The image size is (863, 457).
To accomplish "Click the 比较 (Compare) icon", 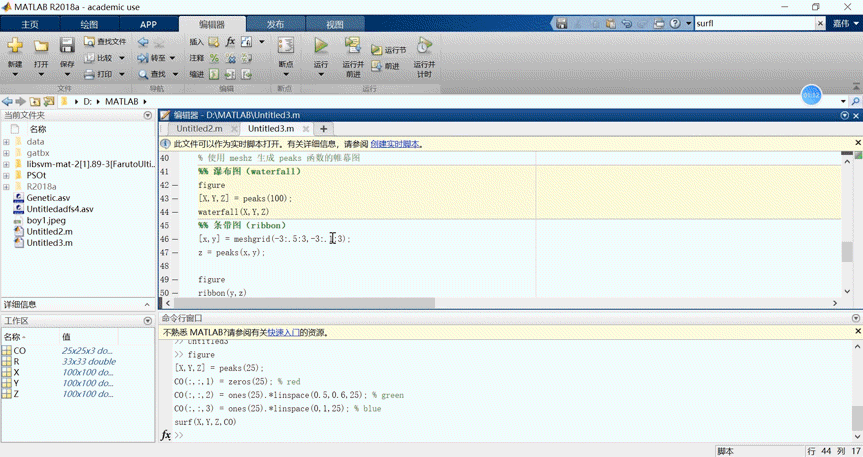I will coord(89,58).
